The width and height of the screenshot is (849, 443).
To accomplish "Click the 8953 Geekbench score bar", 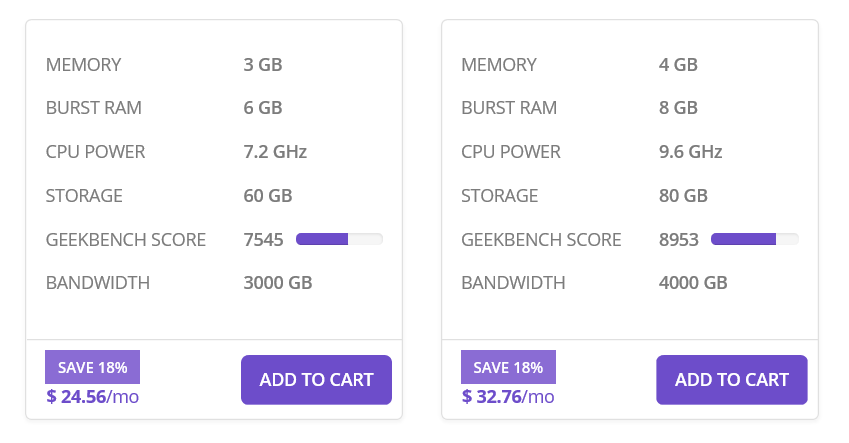I will click(x=755, y=239).
